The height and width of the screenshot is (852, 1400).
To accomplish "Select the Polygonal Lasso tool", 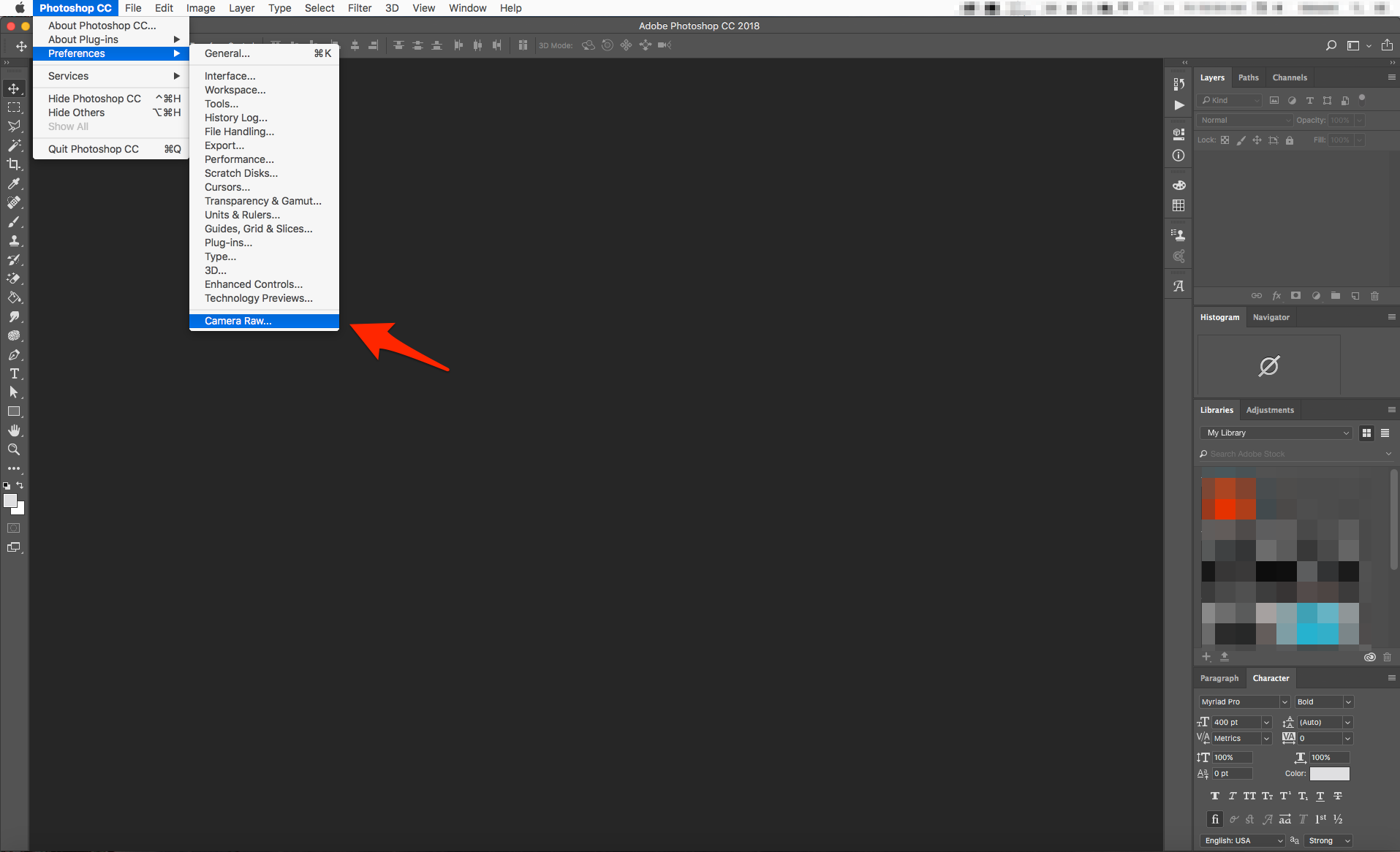I will 14,126.
